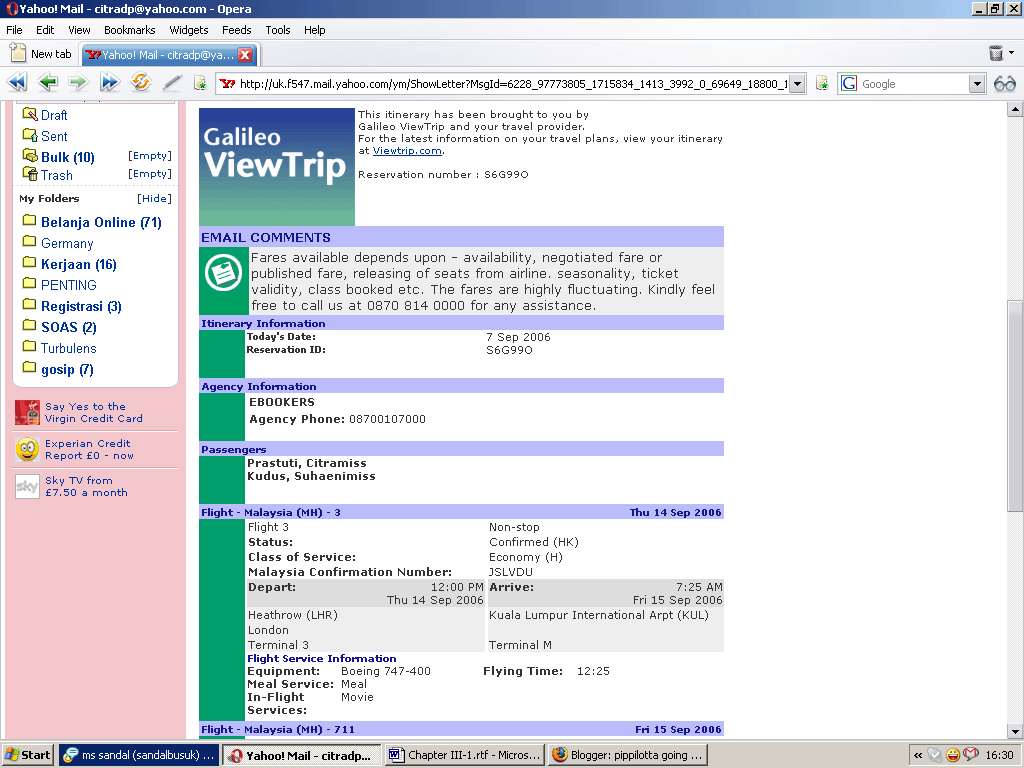This screenshot has width=1024, height=768.
Task: Open the Edit menu
Action: (x=45, y=30)
